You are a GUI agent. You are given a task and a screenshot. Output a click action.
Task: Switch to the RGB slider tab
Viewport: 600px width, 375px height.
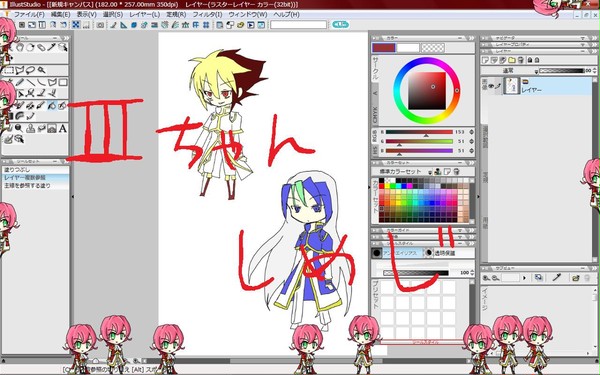coord(375,135)
